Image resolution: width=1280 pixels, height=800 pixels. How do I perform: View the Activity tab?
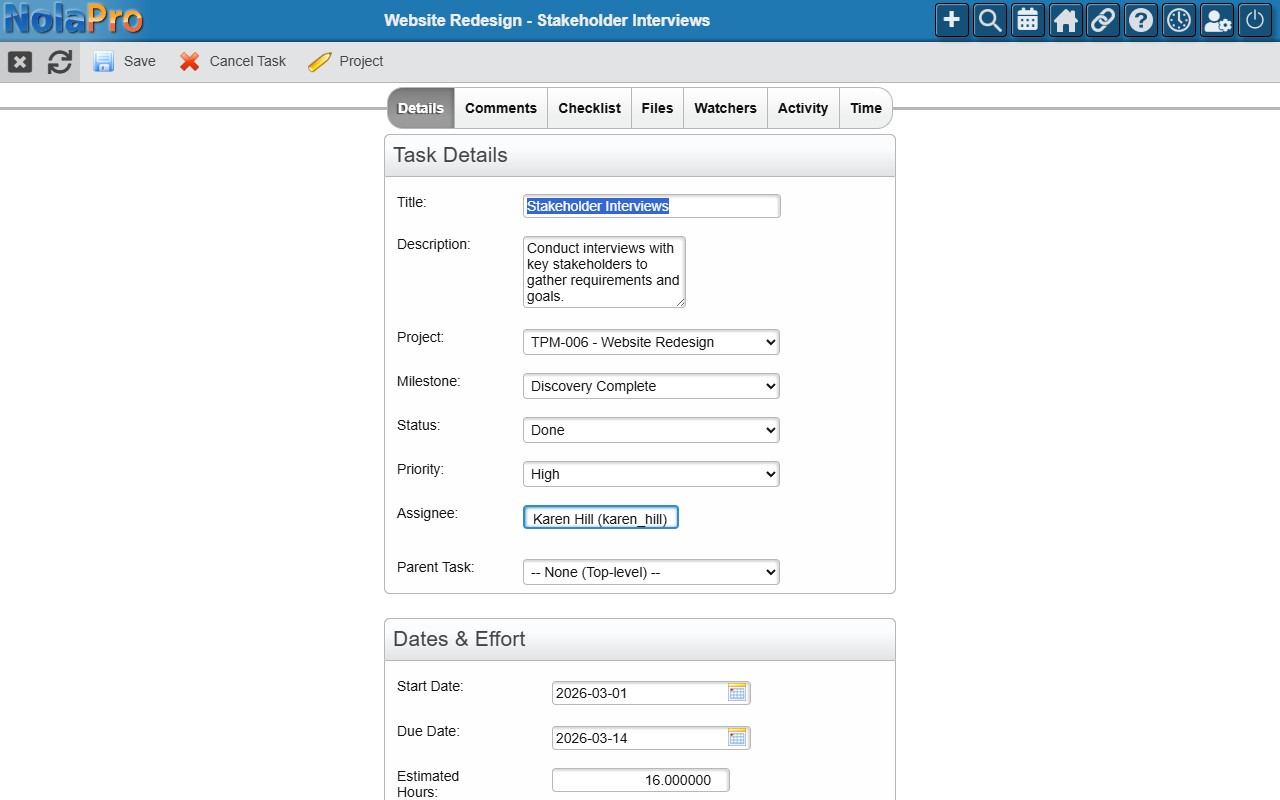(x=803, y=108)
